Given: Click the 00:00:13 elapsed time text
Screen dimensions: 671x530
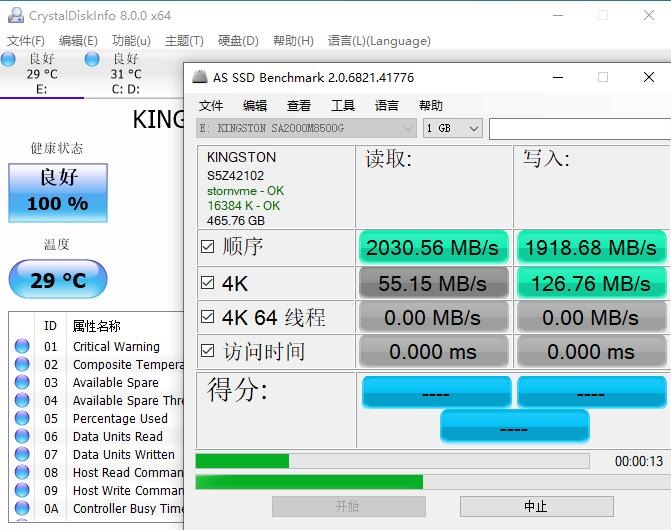Looking at the screenshot, I should (x=639, y=461).
